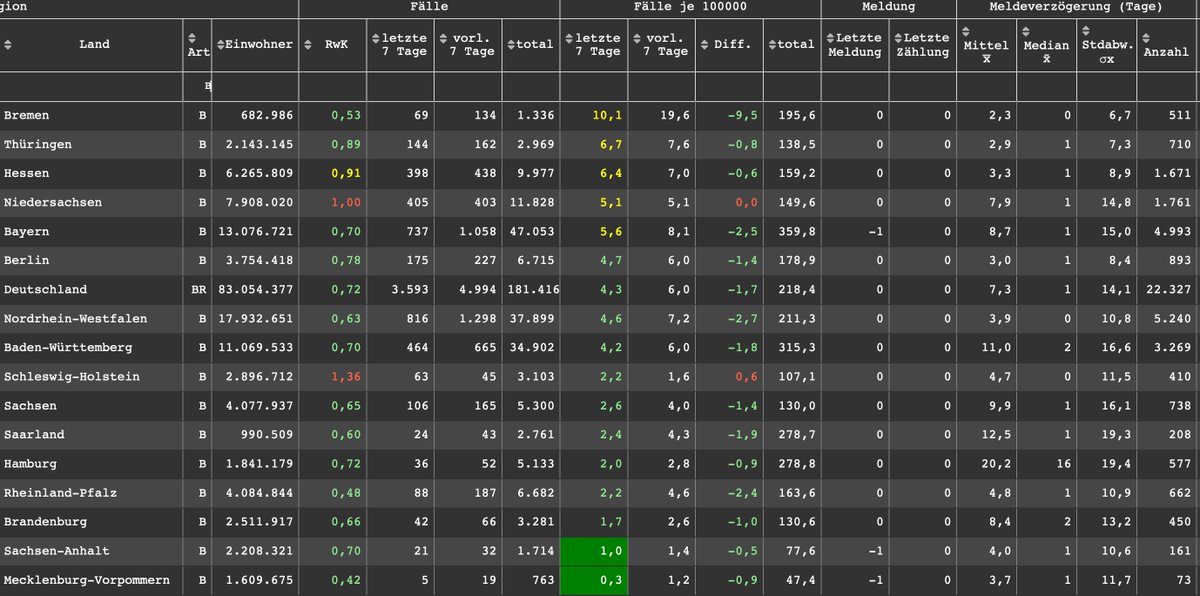Click the Art filter field containing B
Screen dimensions: 1200x596
(x=199, y=87)
